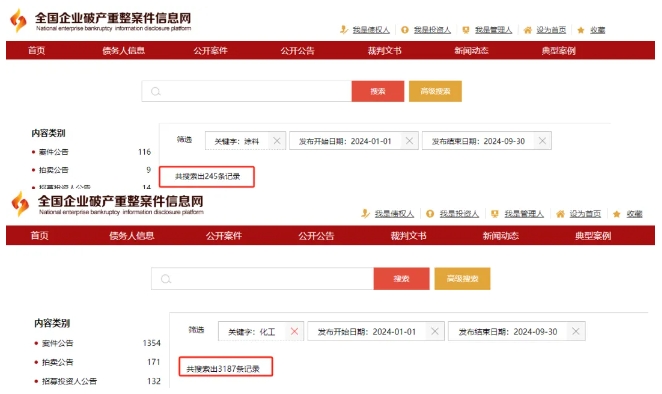The width and height of the screenshot is (662, 394).
Task: Click the house icon beside 设为首页 on the 化工 page
Action: point(560,214)
